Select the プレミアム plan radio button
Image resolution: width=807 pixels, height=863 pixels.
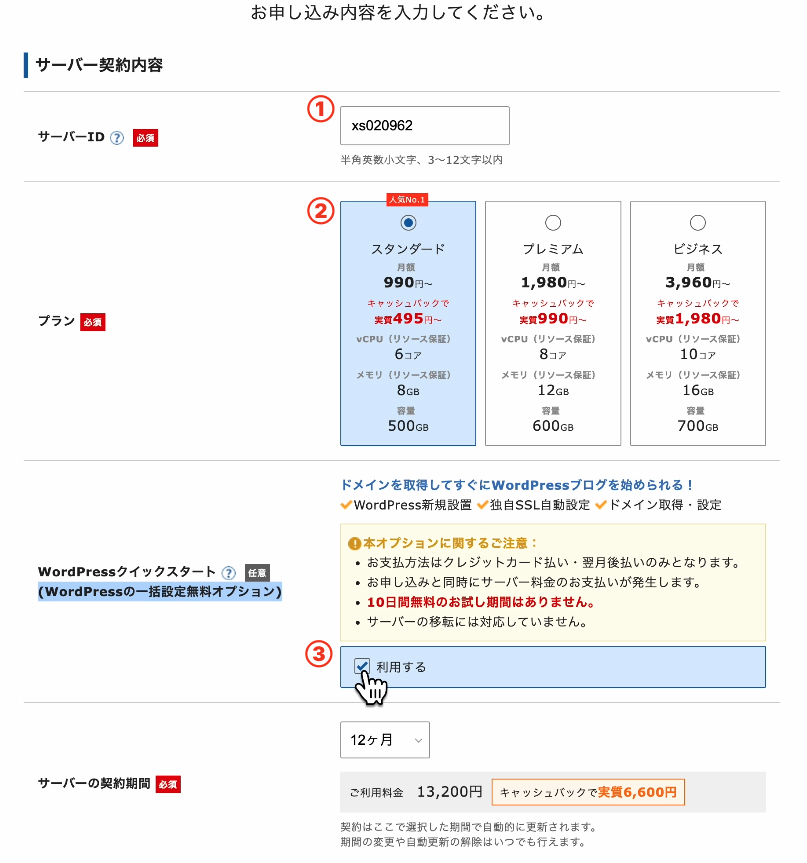(553, 223)
